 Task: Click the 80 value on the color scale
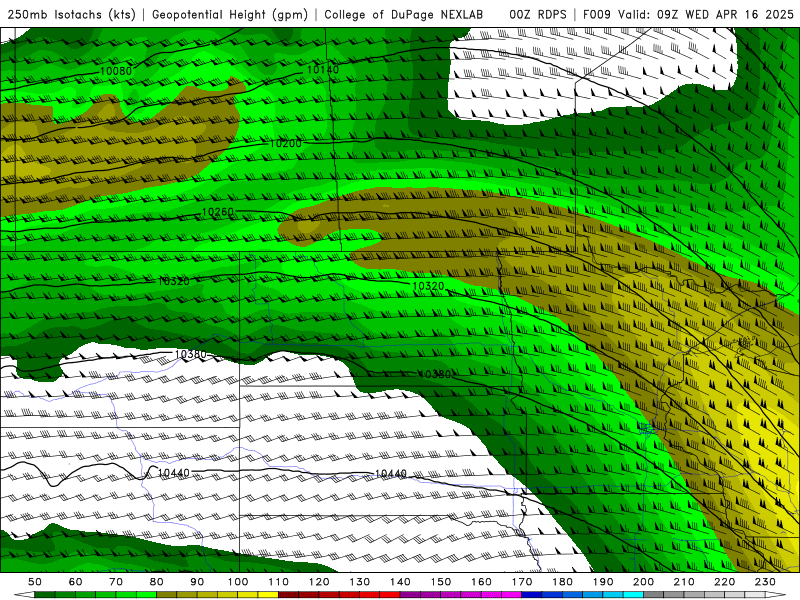[157, 582]
